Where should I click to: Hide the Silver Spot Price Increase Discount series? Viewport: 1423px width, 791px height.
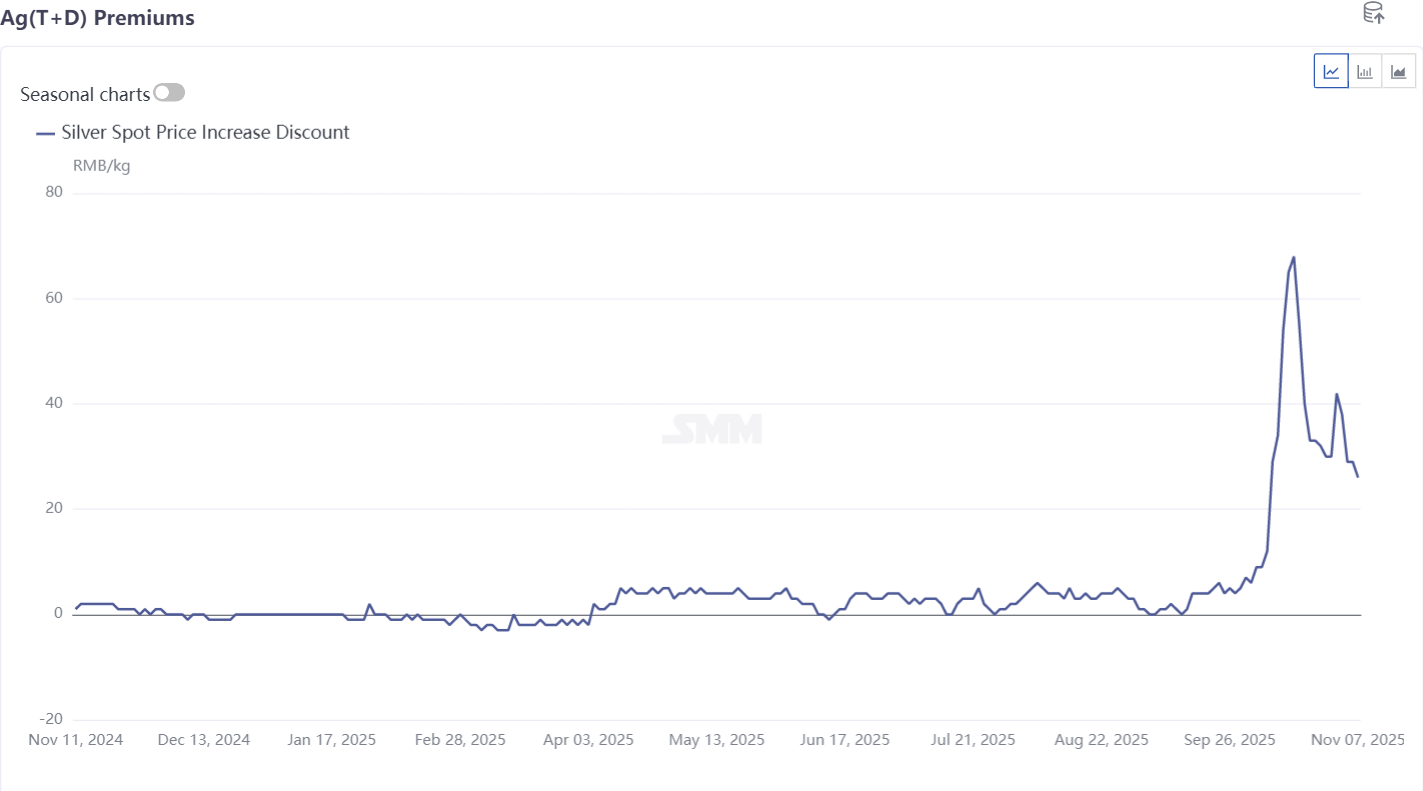pyautogui.click(x=205, y=132)
